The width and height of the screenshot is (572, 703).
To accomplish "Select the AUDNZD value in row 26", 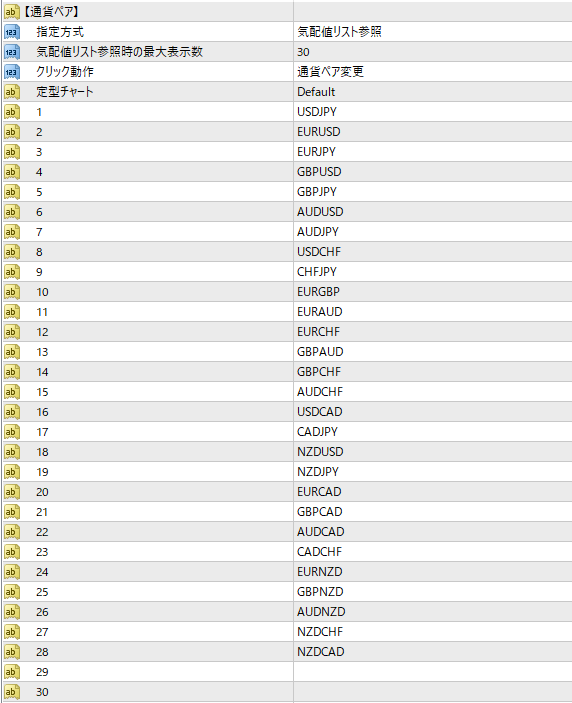I will (x=321, y=612).
